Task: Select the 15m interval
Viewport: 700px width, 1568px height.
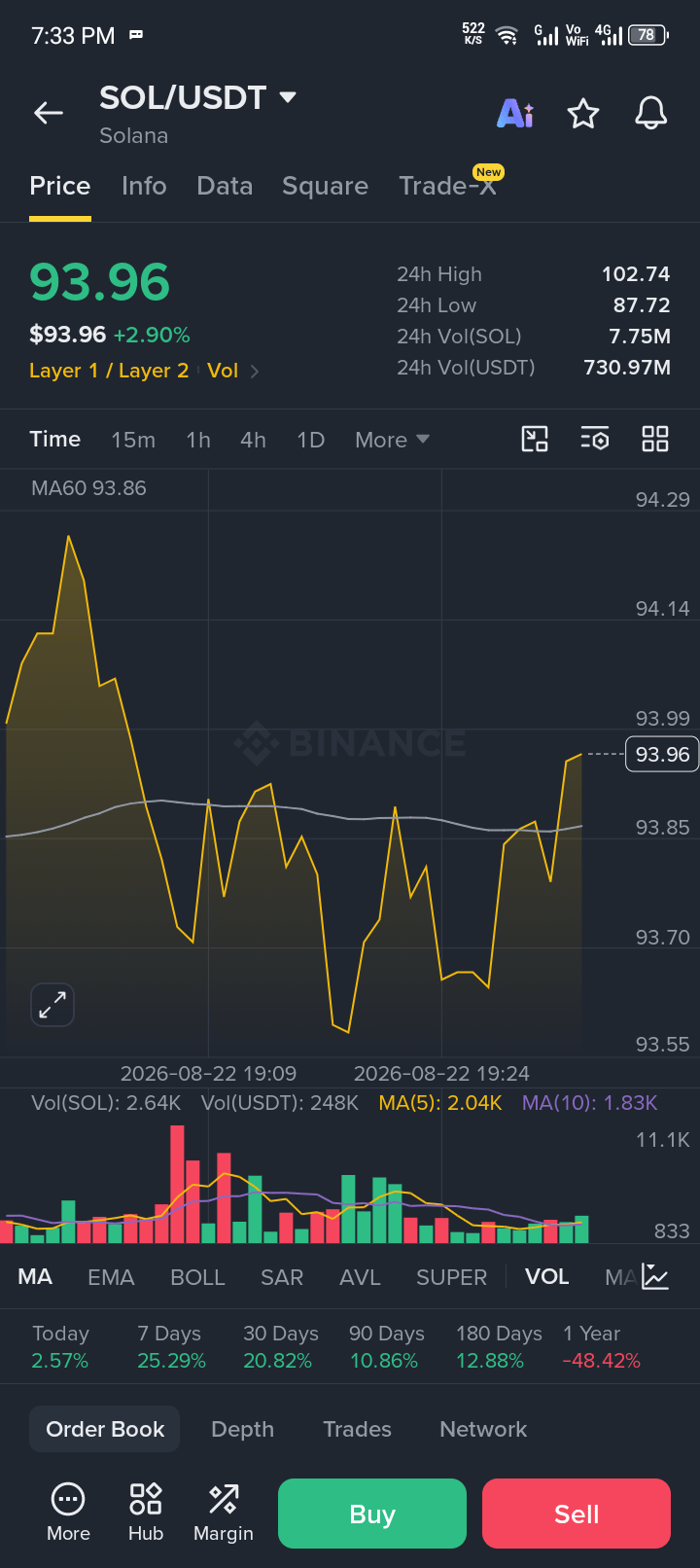Action: tap(133, 440)
